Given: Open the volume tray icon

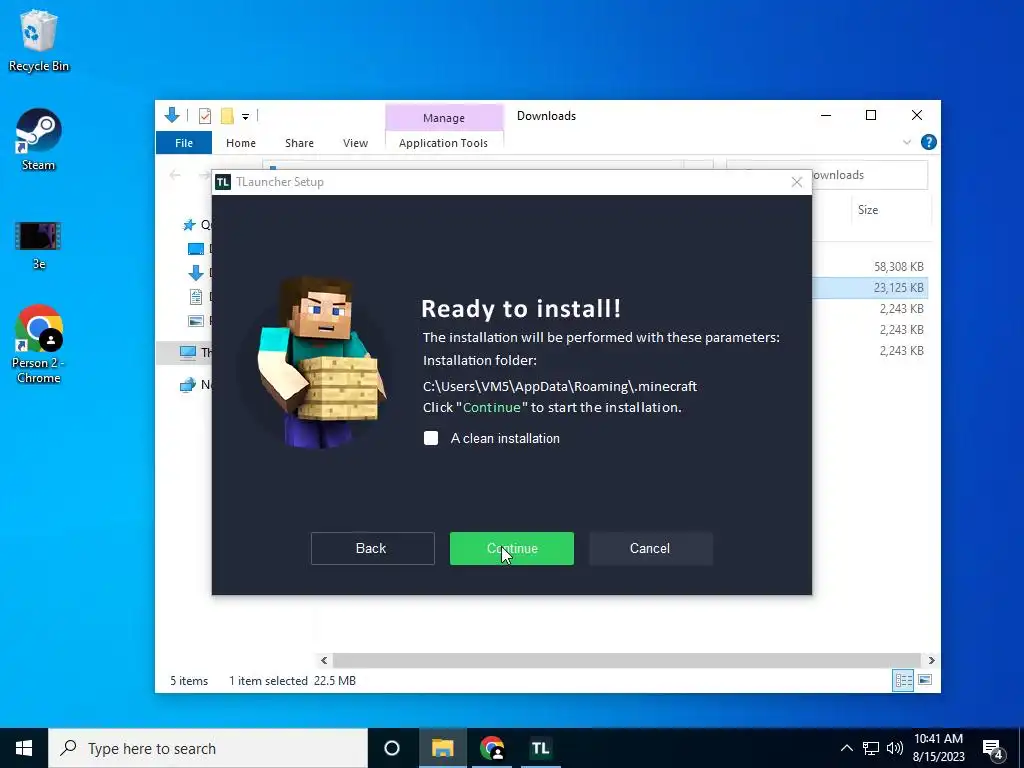Looking at the screenshot, I should pyautogui.click(x=895, y=748).
